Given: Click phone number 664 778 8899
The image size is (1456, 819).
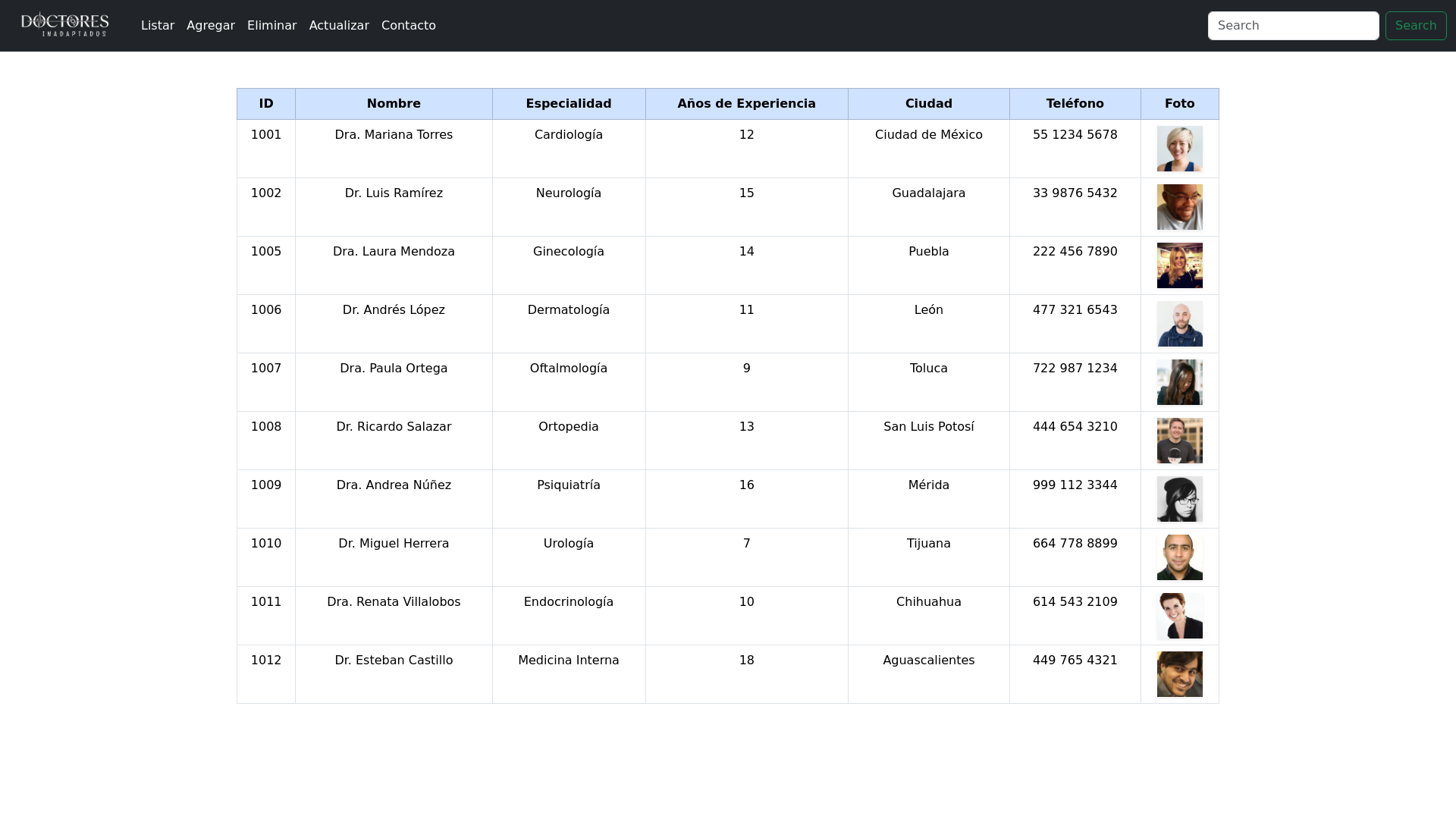Looking at the screenshot, I should (1075, 544).
